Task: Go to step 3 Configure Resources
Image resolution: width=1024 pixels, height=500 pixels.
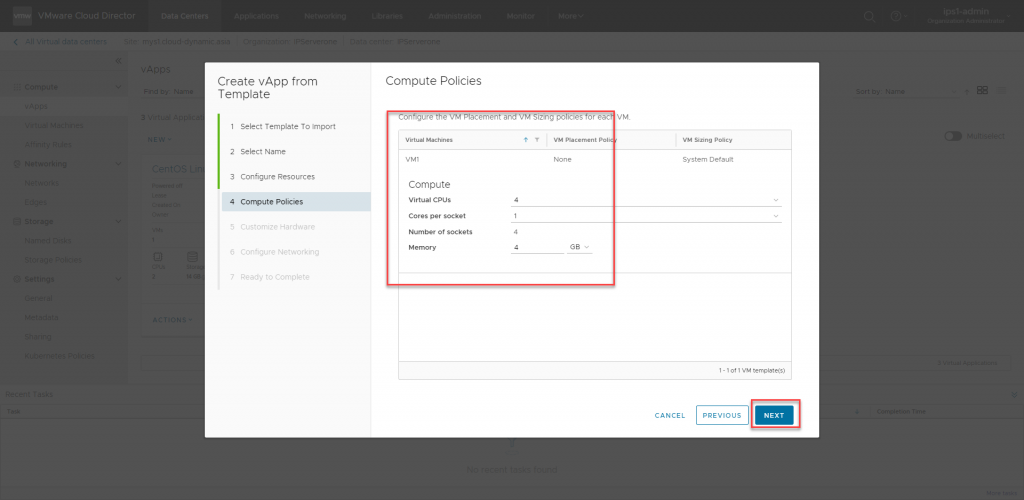Action: [277, 177]
